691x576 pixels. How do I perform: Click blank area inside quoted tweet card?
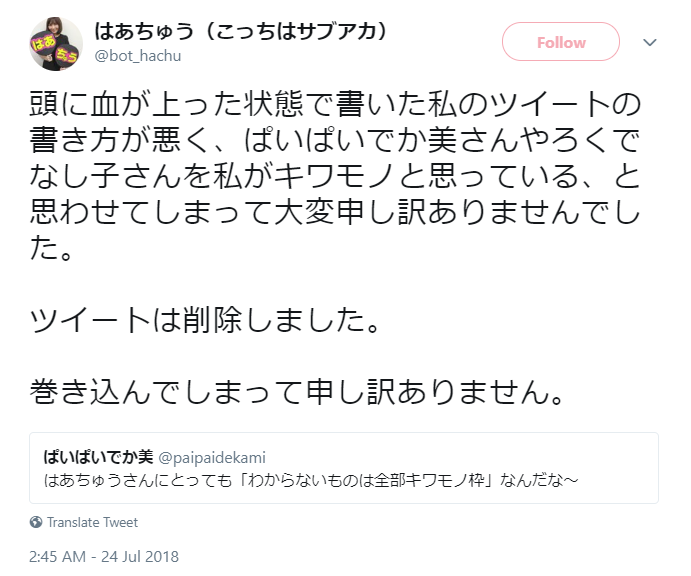(x=463, y=457)
